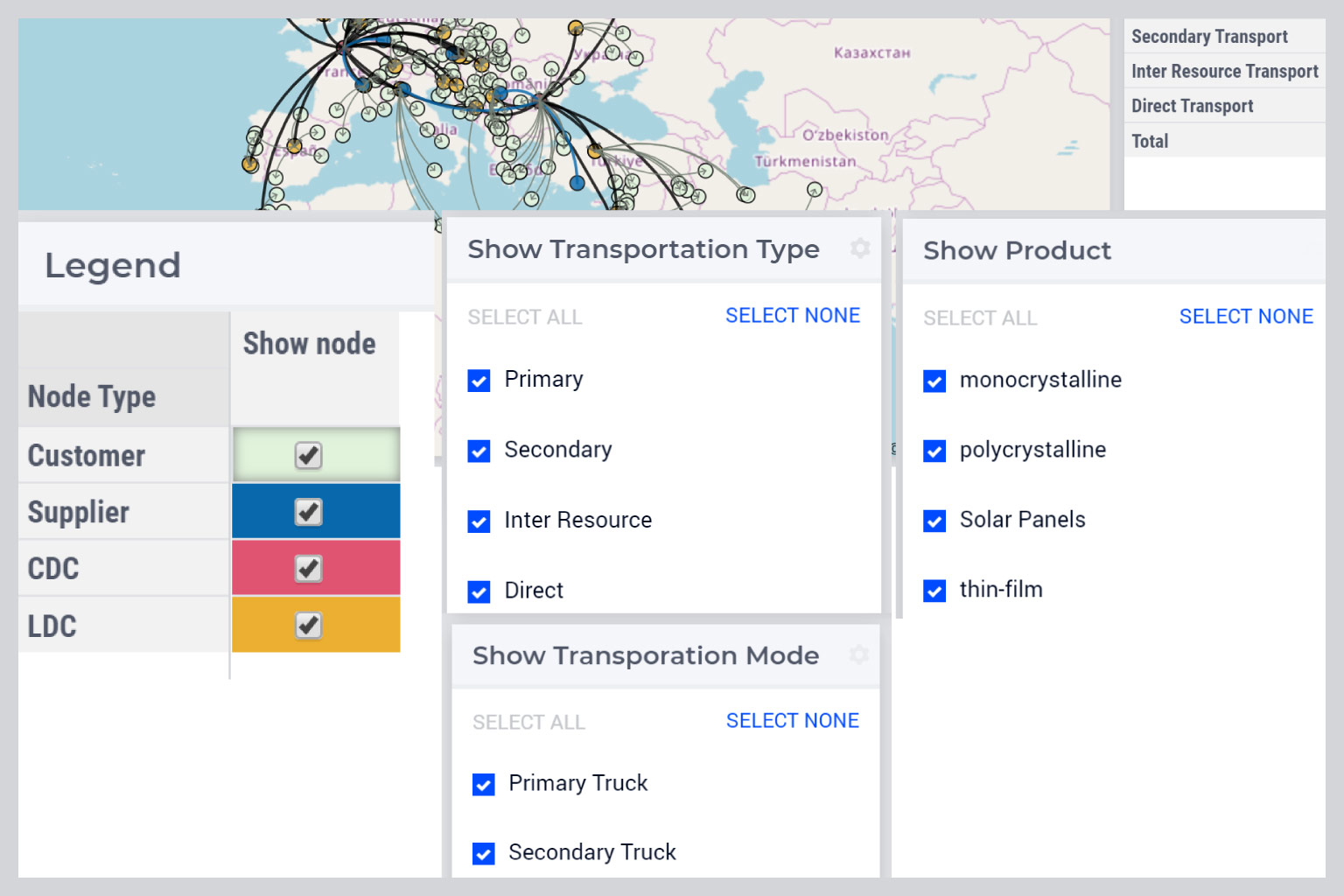Uncheck the Primary transportation type
This screenshot has height=896, width=1344.
[x=479, y=381]
